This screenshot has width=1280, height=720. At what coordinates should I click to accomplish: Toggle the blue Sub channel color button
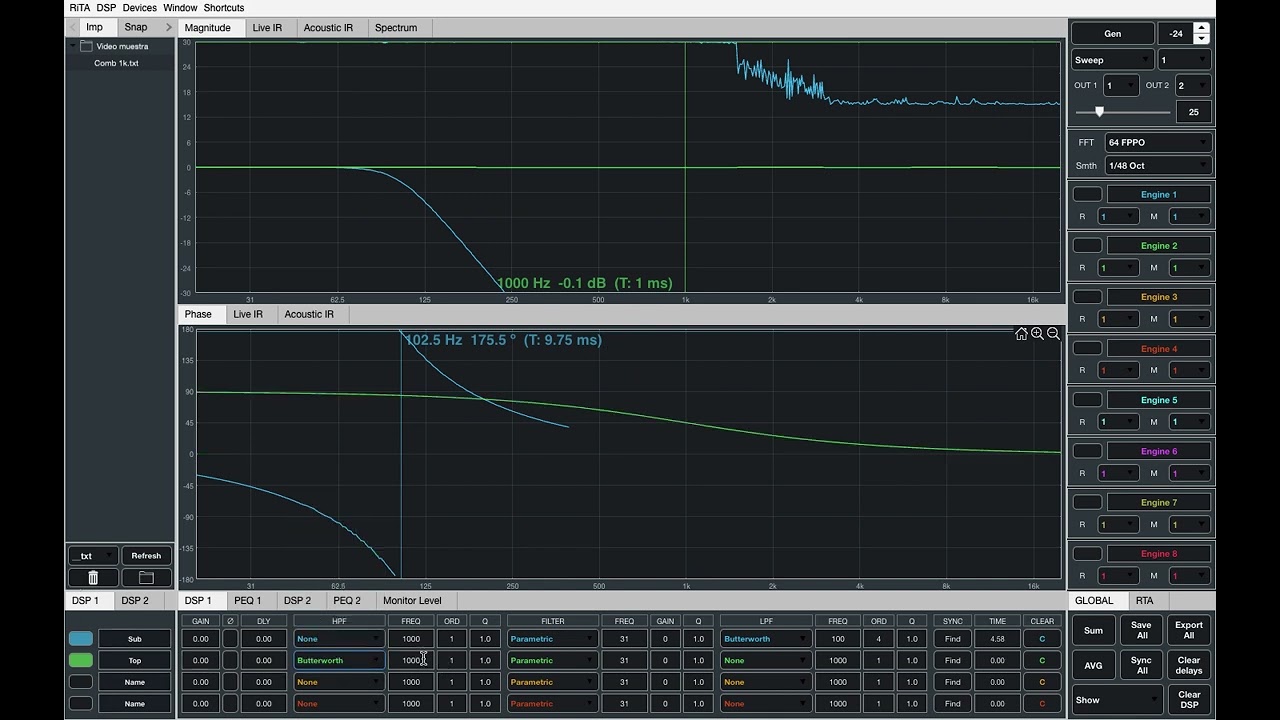[81, 639]
